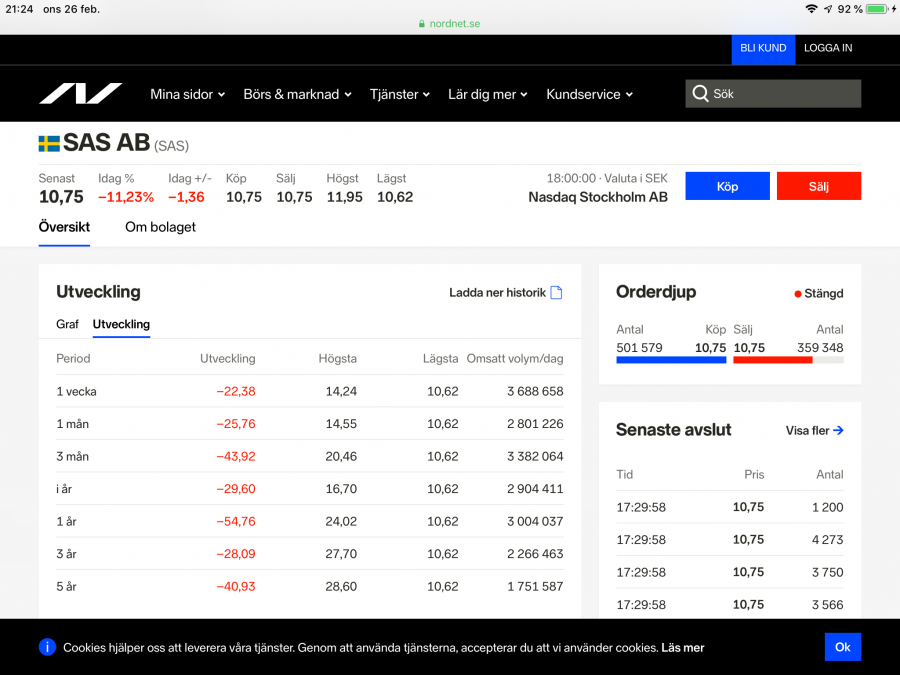Click the arrow next to Visa fler
Viewport: 900px width, 675px height.
[x=838, y=431]
